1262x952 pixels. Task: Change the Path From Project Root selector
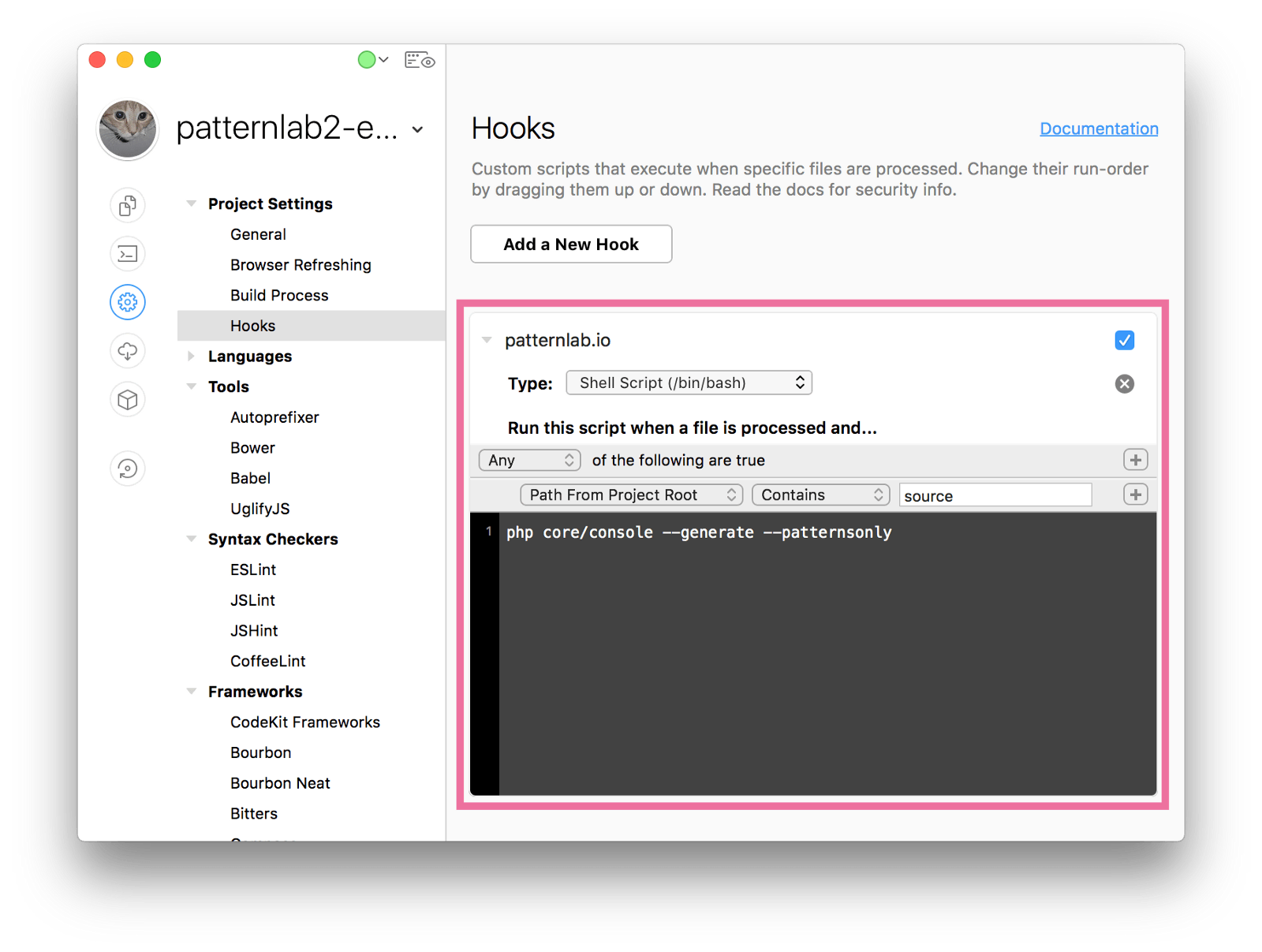[x=630, y=495]
